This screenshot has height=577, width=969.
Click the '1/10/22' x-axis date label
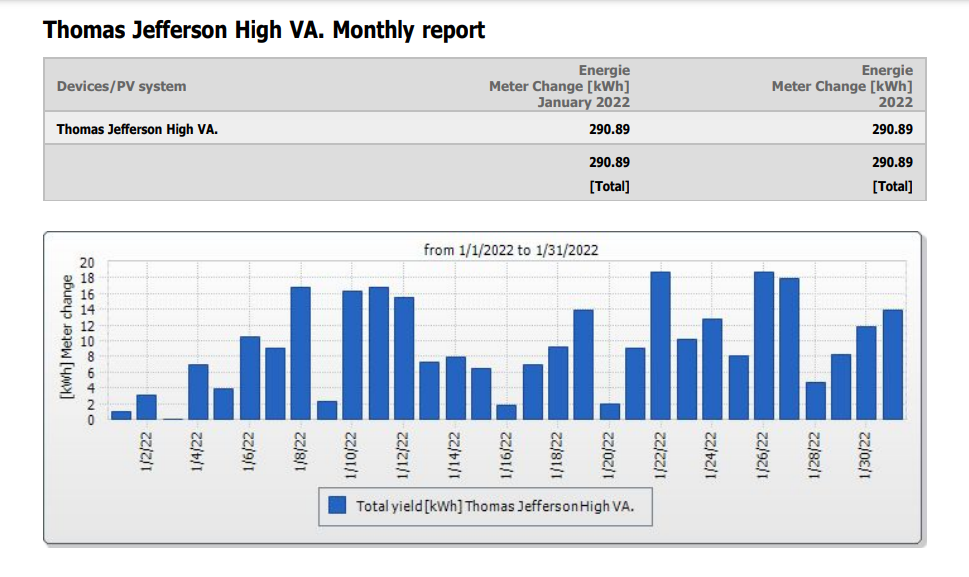click(x=351, y=455)
